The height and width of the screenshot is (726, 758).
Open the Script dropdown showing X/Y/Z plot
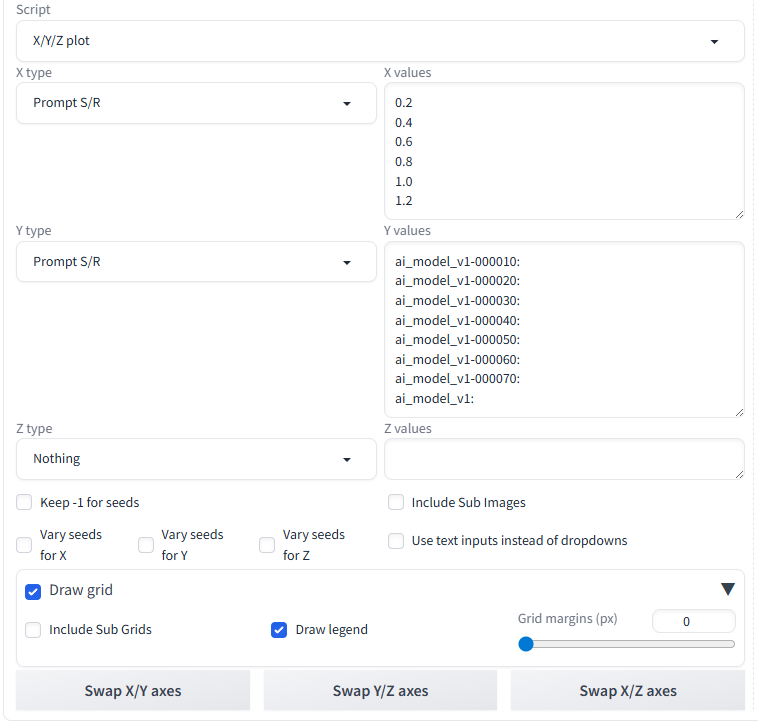pos(380,42)
